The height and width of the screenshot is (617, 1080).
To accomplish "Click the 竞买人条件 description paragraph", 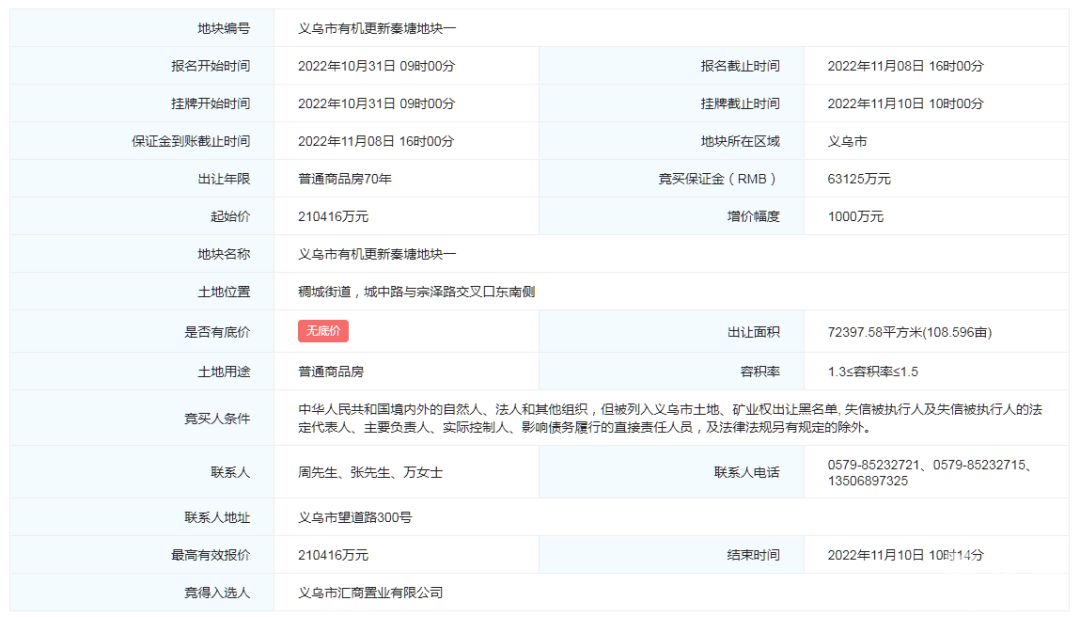I will 670,418.
